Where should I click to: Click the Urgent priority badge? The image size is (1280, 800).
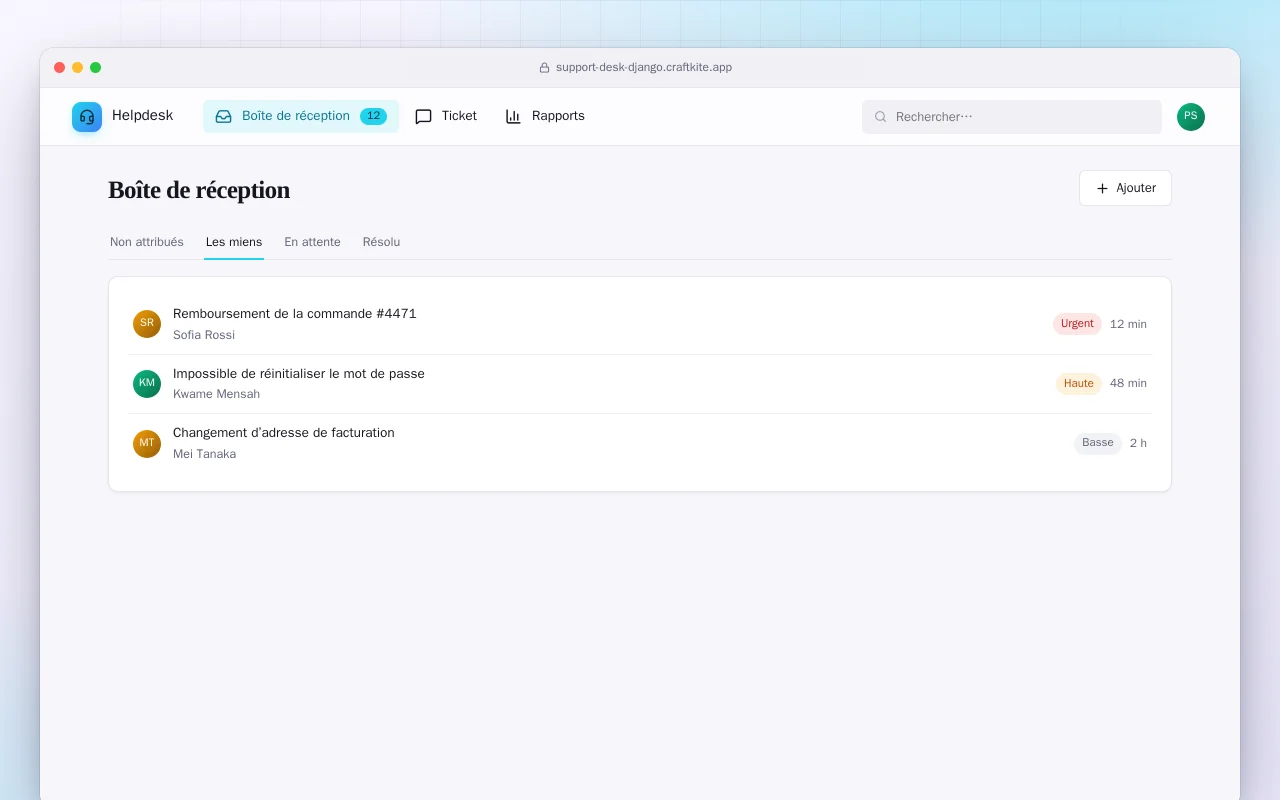pos(1077,324)
